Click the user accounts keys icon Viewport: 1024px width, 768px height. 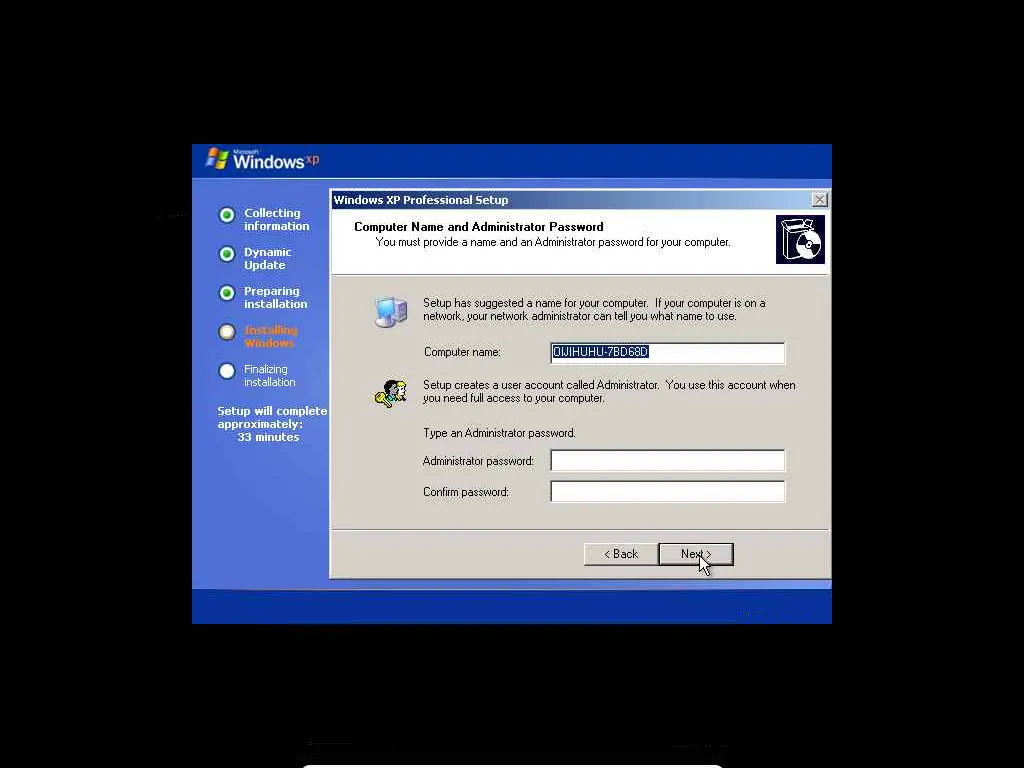coord(391,393)
